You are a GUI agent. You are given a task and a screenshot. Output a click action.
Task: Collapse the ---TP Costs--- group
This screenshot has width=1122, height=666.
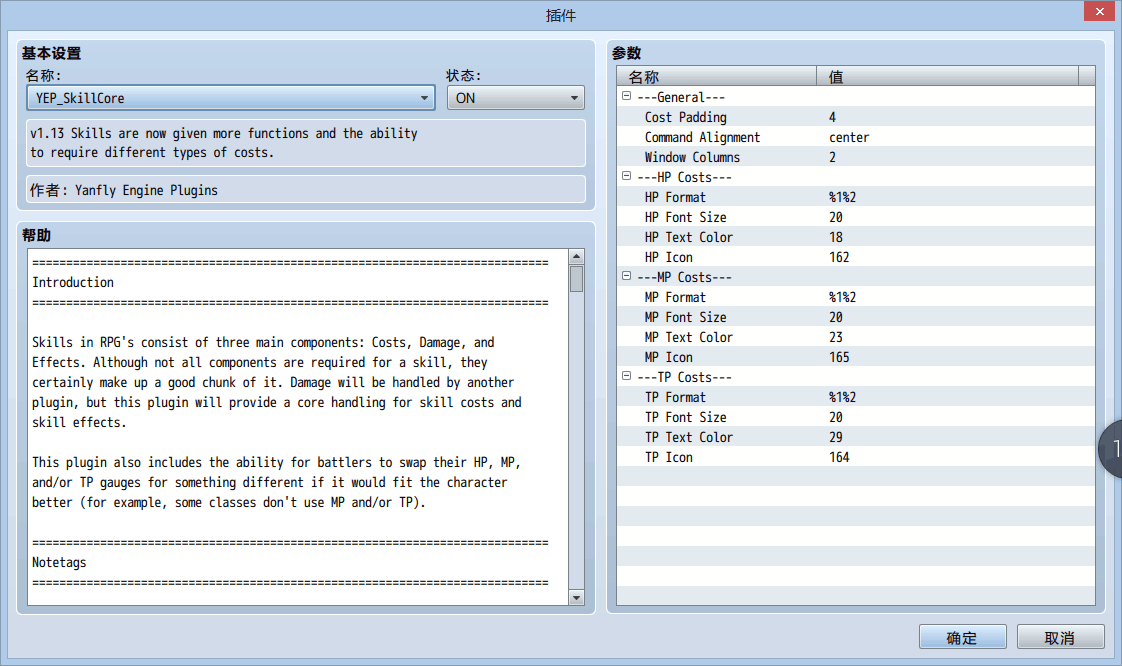[x=626, y=376]
